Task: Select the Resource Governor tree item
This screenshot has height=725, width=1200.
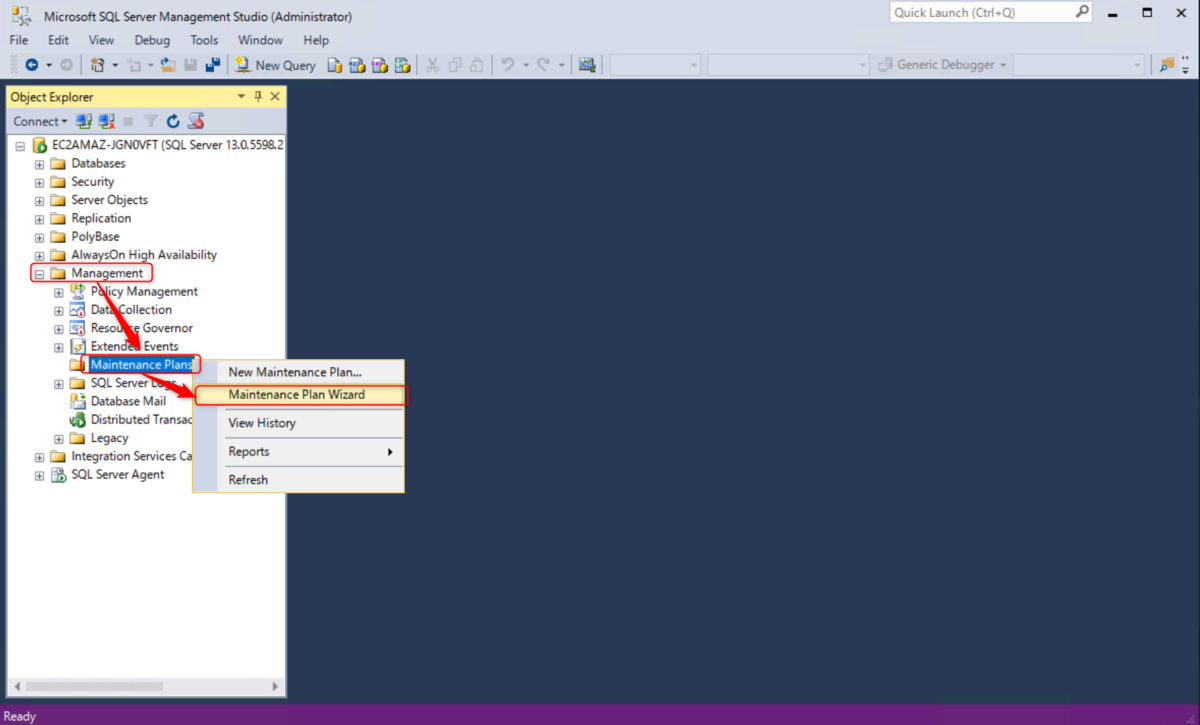Action: (141, 328)
